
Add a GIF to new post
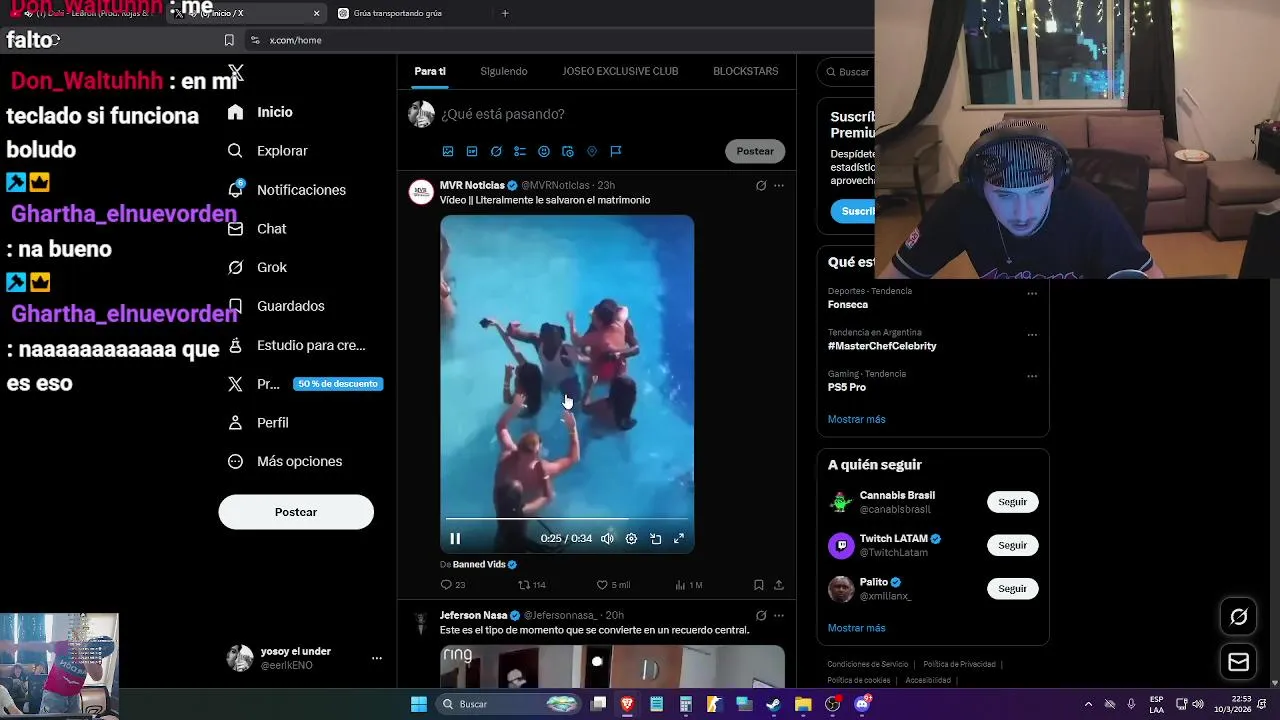[x=472, y=151]
